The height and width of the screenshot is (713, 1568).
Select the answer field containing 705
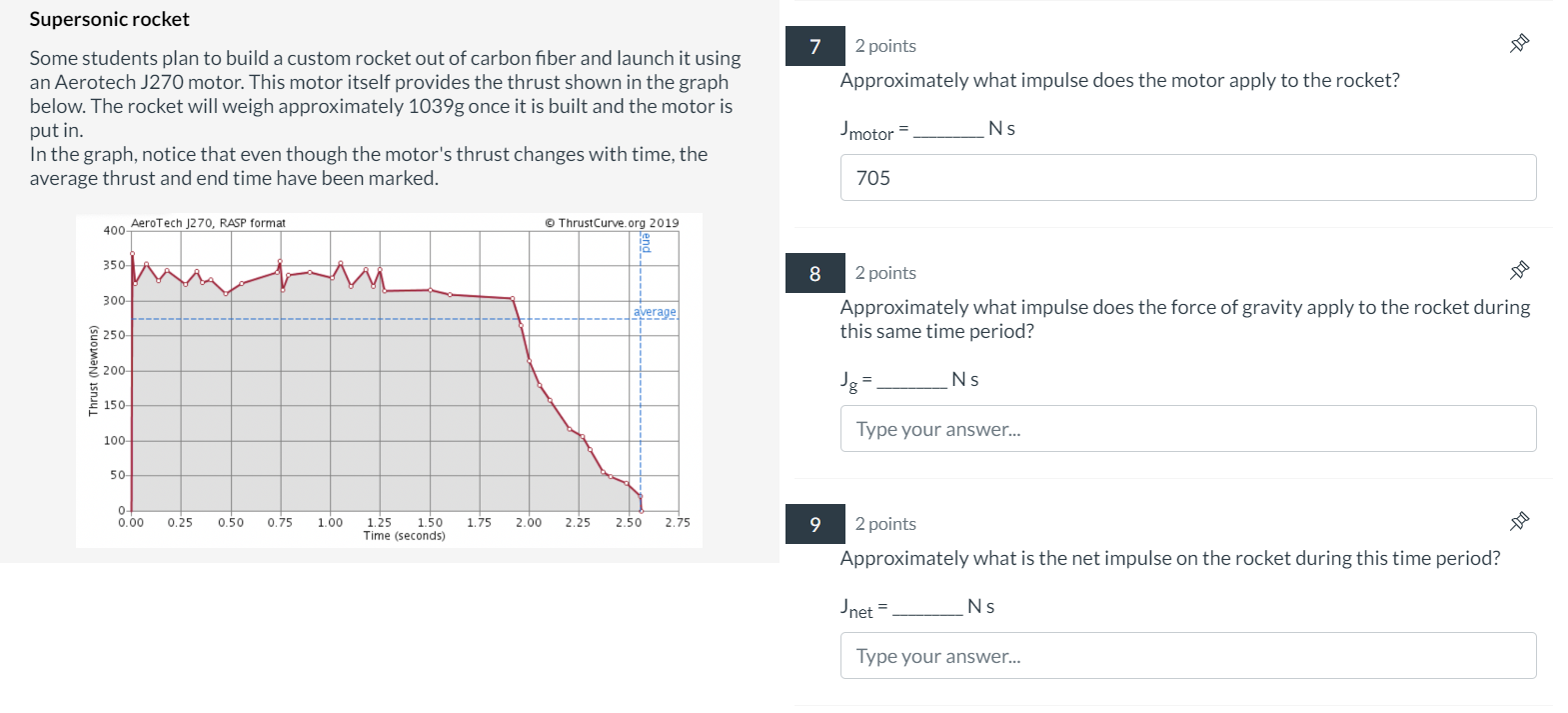(1187, 177)
